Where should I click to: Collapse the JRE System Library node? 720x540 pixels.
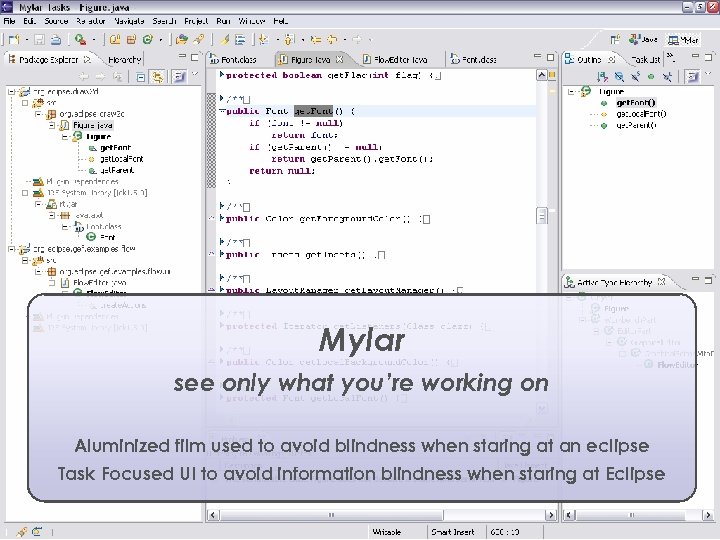click(25, 193)
